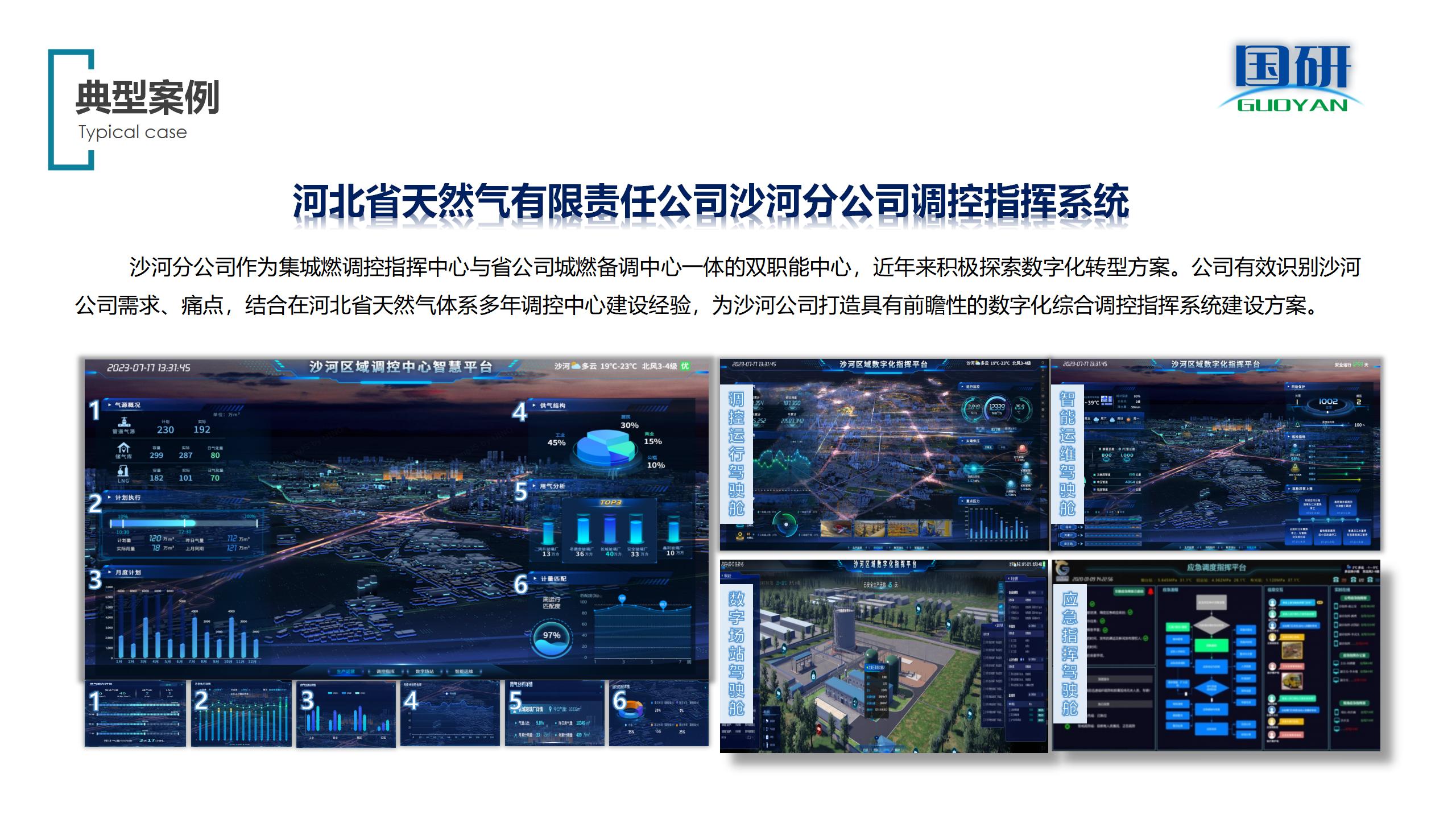This screenshot has height=819, width=1456.
Task: Select the 钢管长度 radio option
Action: click(1106, 449)
